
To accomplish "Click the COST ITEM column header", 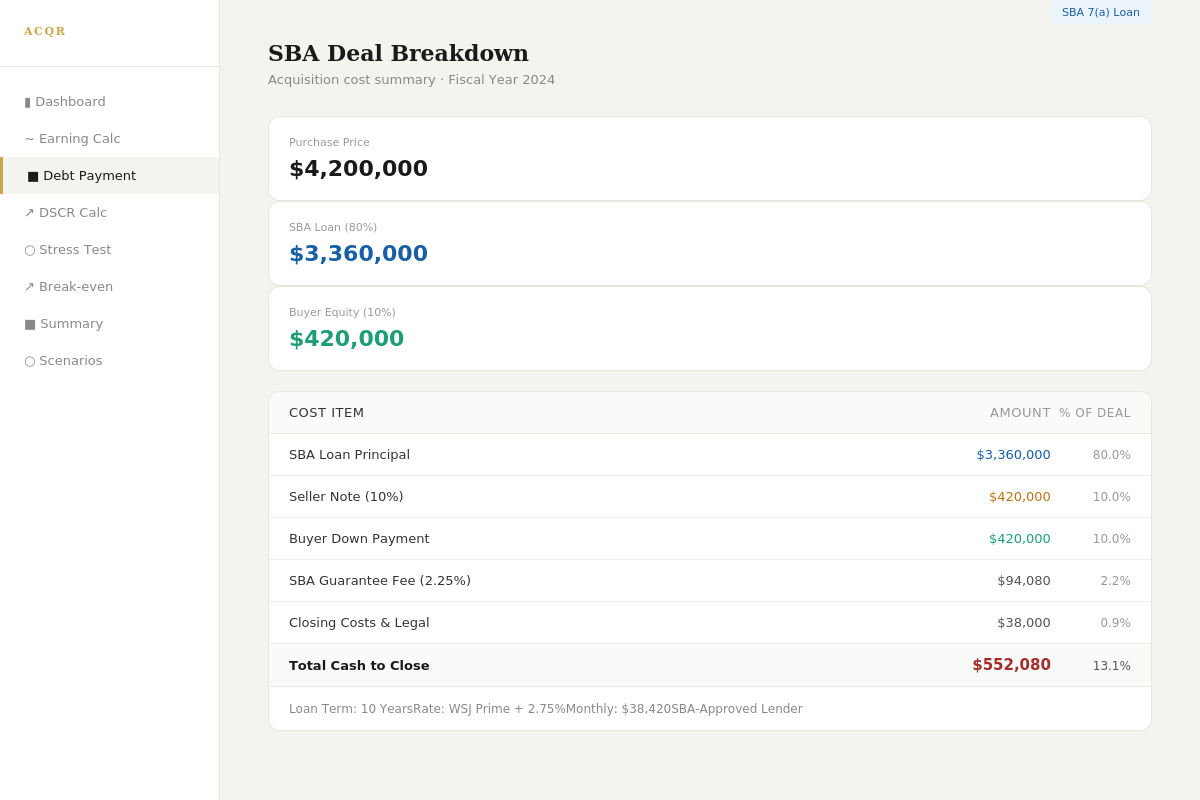I will pos(327,413).
